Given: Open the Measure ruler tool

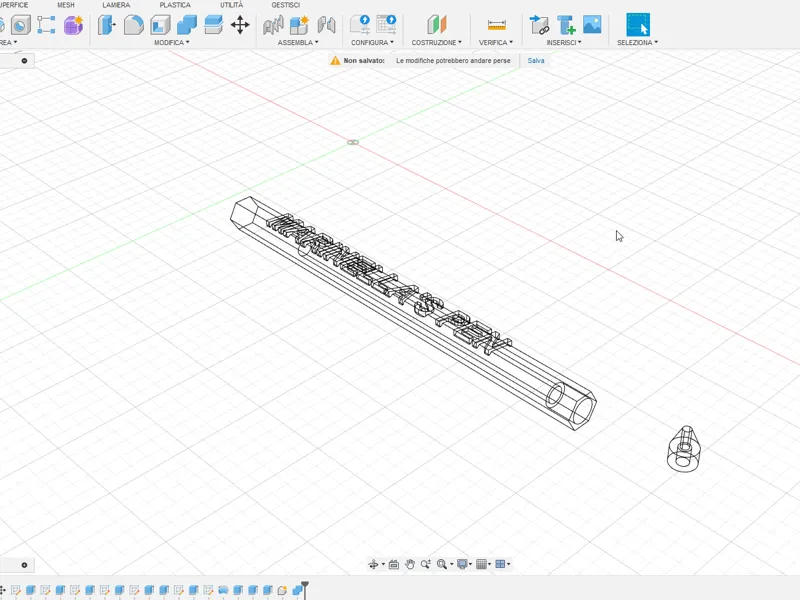Looking at the screenshot, I should [496, 24].
